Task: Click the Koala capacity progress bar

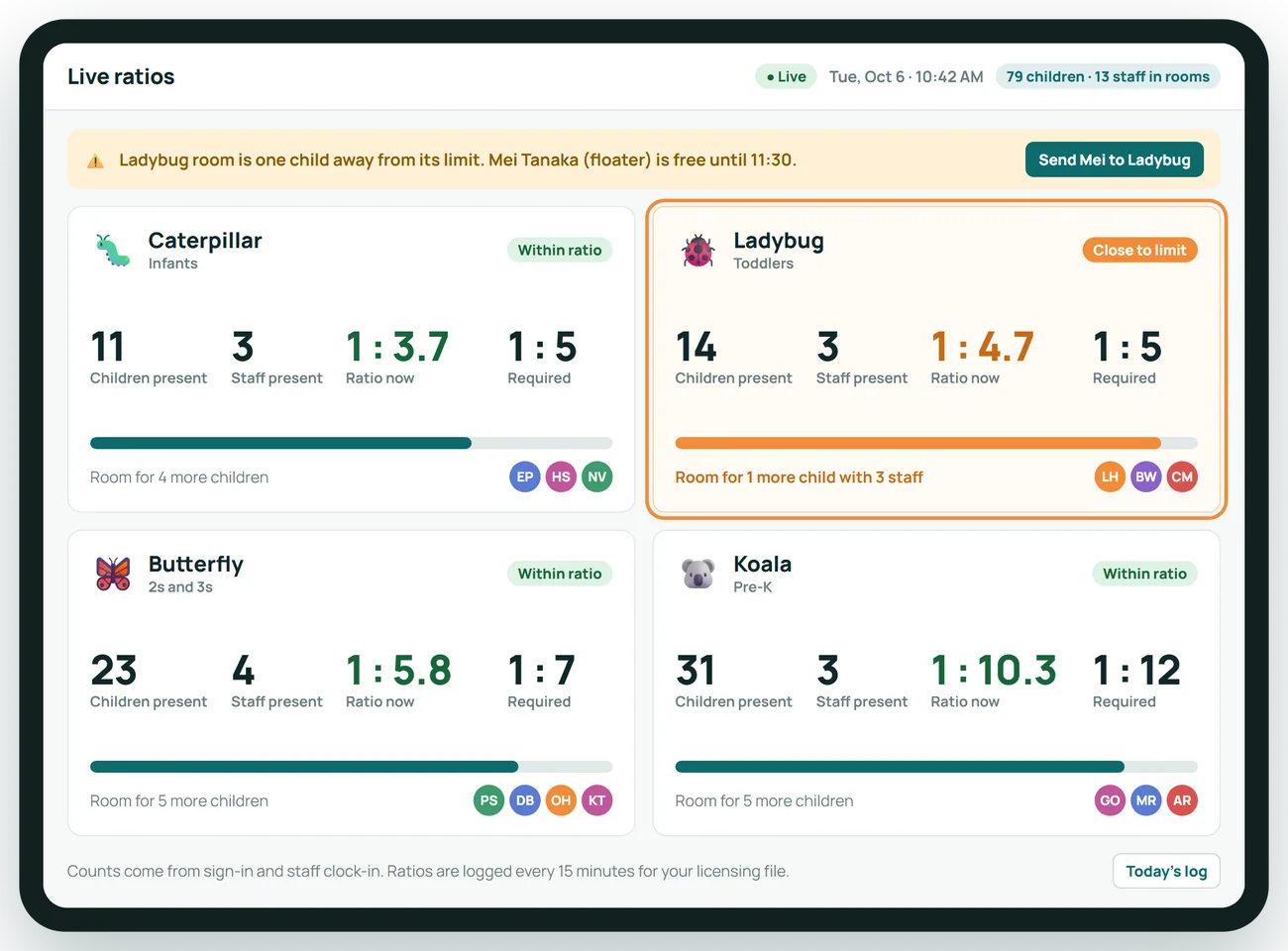Action: tap(936, 767)
